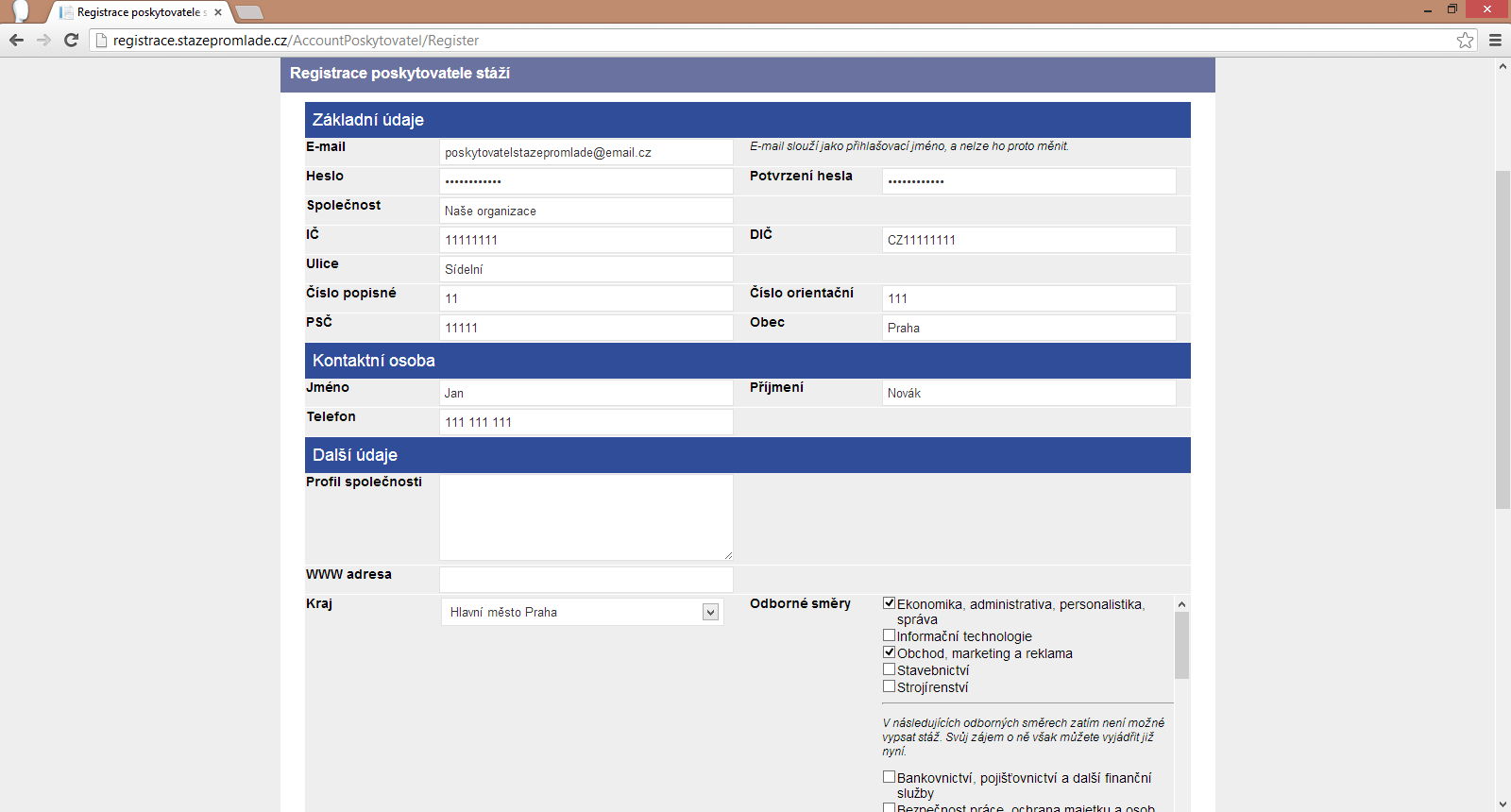Edit the Příjmení field

click(x=1029, y=393)
